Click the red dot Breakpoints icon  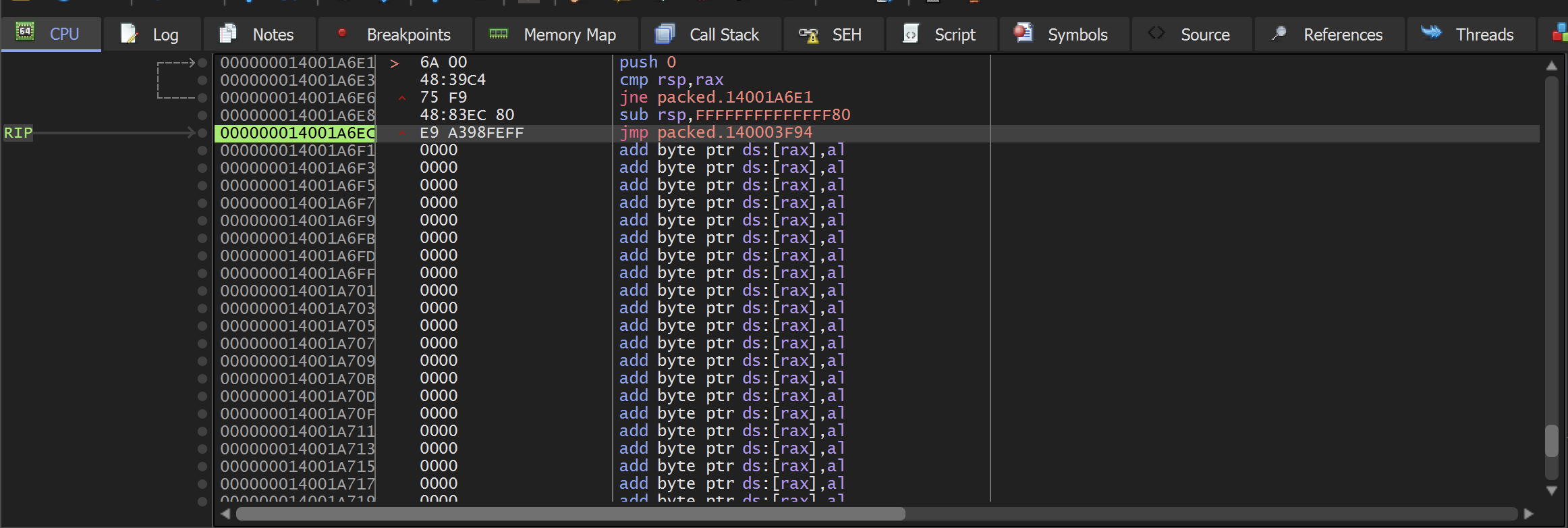342,32
